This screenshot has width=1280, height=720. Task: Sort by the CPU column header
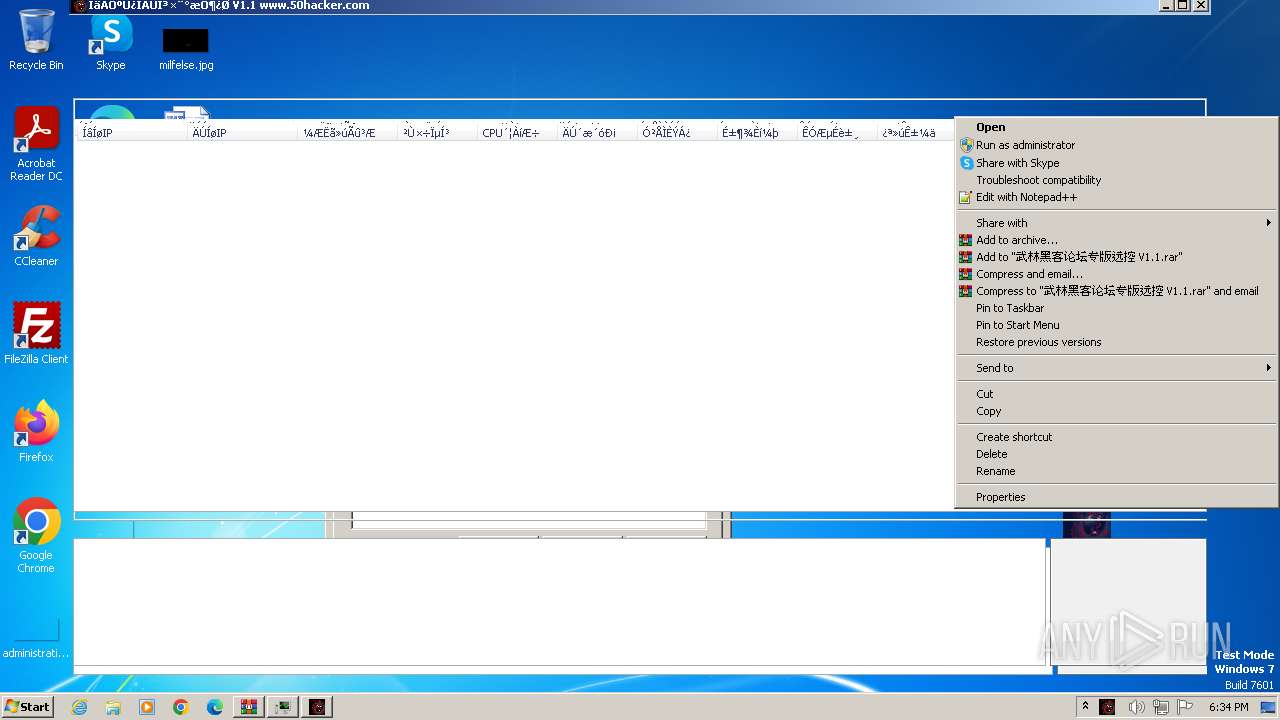point(517,132)
